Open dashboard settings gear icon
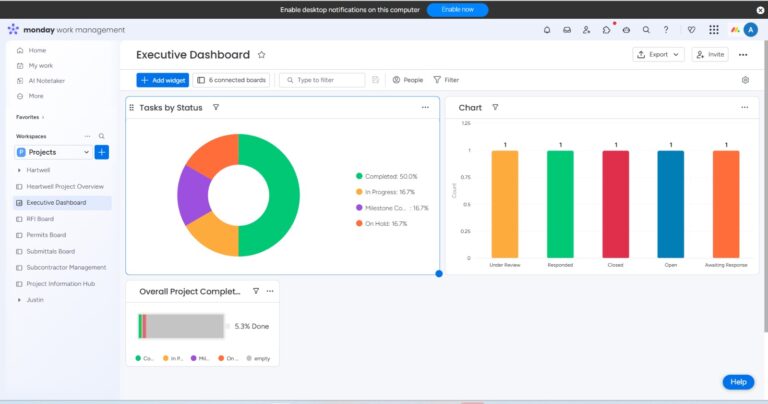This screenshot has width=768, height=404. coord(745,80)
